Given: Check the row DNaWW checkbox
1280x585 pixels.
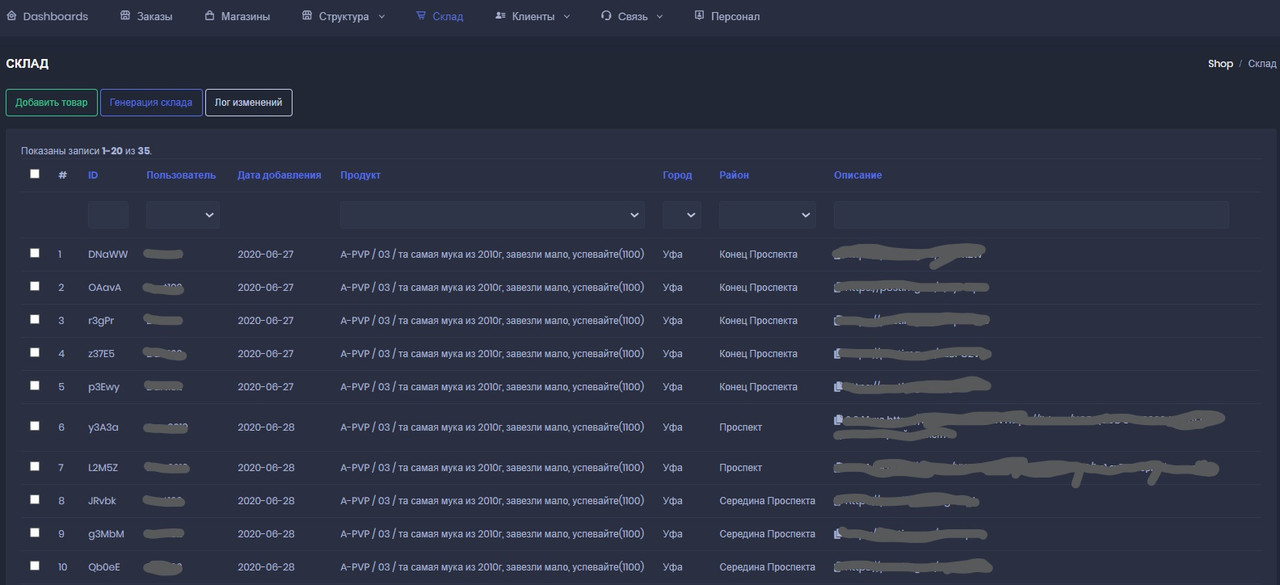Looking at the screenshot, I should pyautogui.click(x=35, y=253).
